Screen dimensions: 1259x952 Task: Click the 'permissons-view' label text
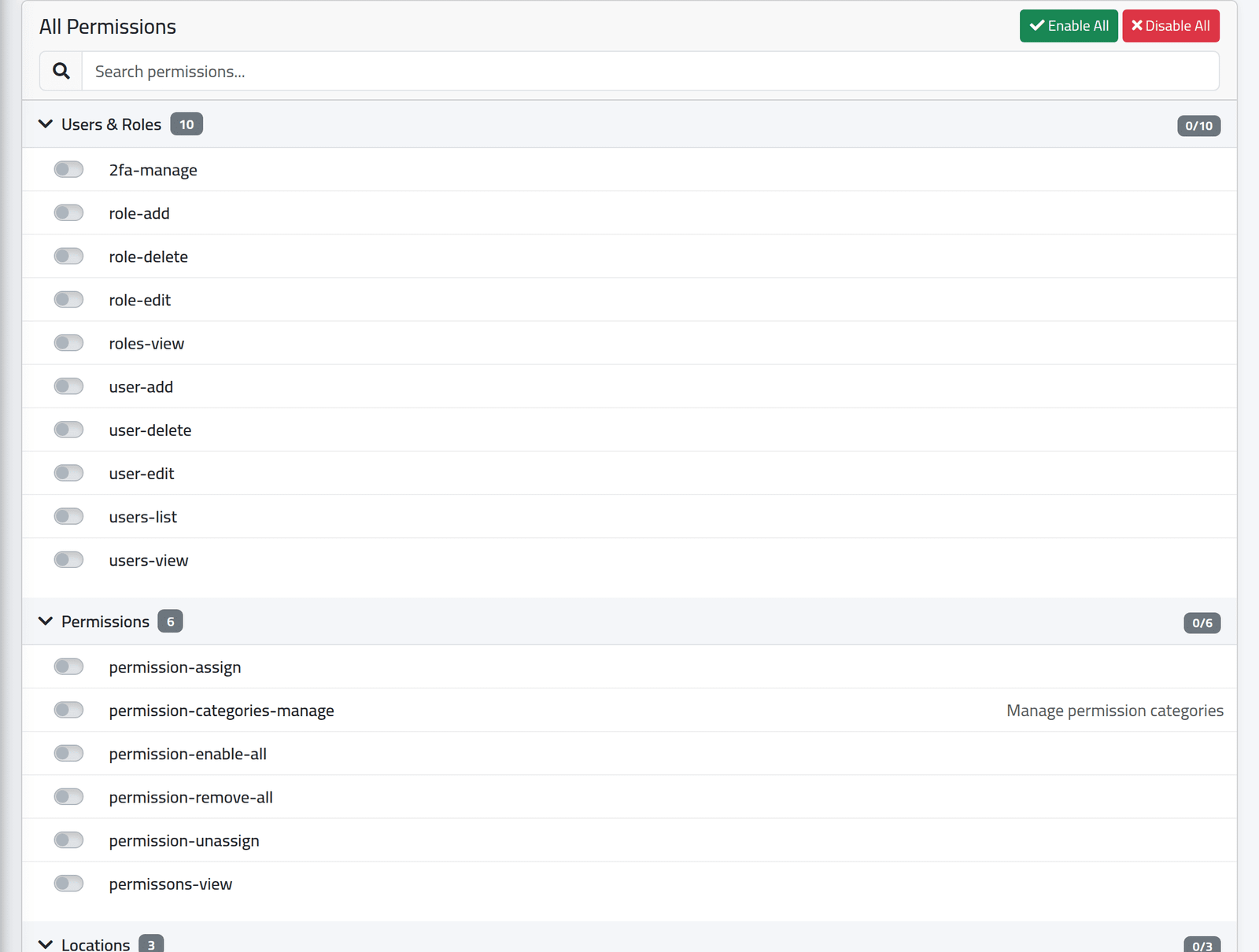[171, 884]
